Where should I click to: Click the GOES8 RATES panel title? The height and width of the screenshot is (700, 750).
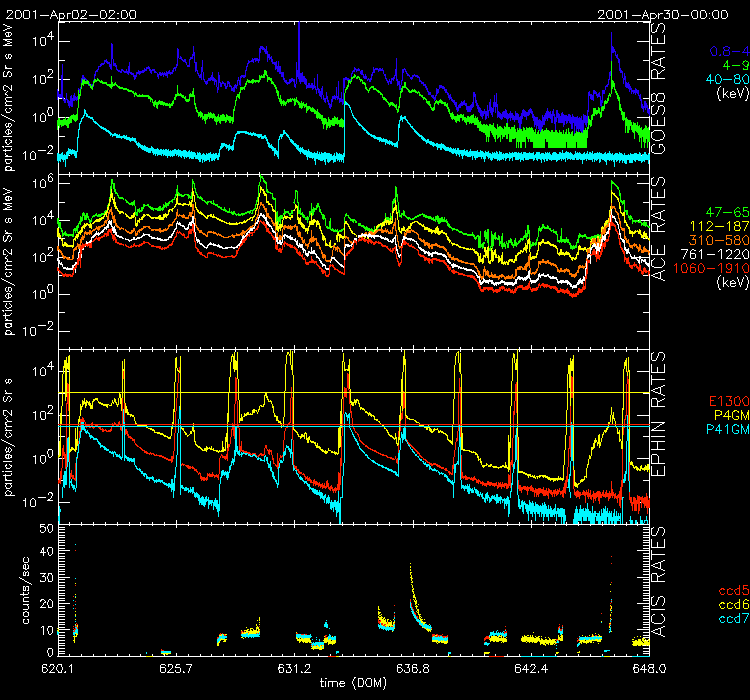click(x=659, y=95)
